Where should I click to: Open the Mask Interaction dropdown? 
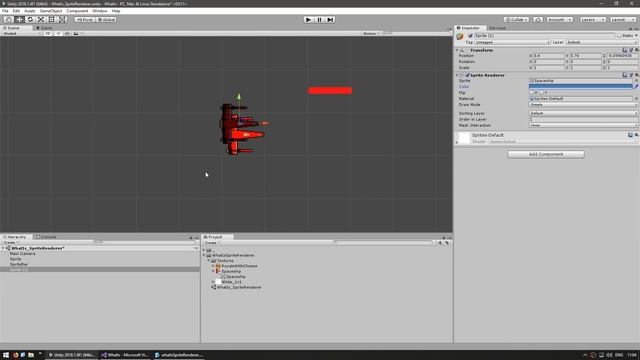point(583,125)
